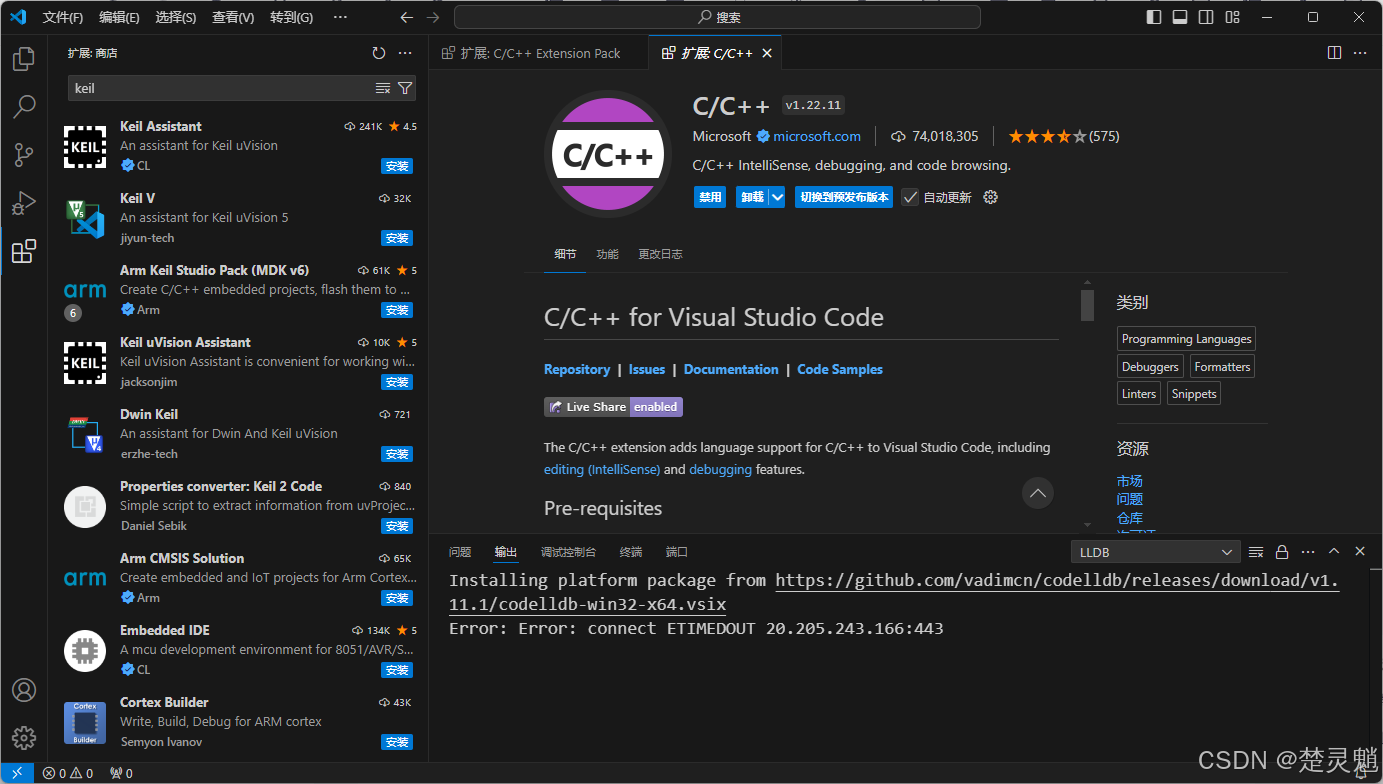Open the Run and Debug view
This screenshot has width=1383, height=784.
pyautogui.click(x=24, y=203)
